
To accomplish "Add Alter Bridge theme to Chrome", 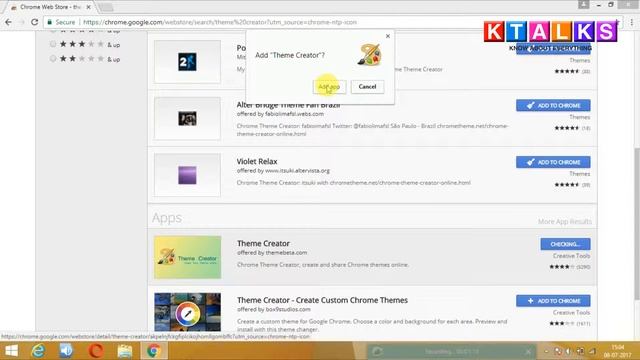I will [x=553, y=105].
